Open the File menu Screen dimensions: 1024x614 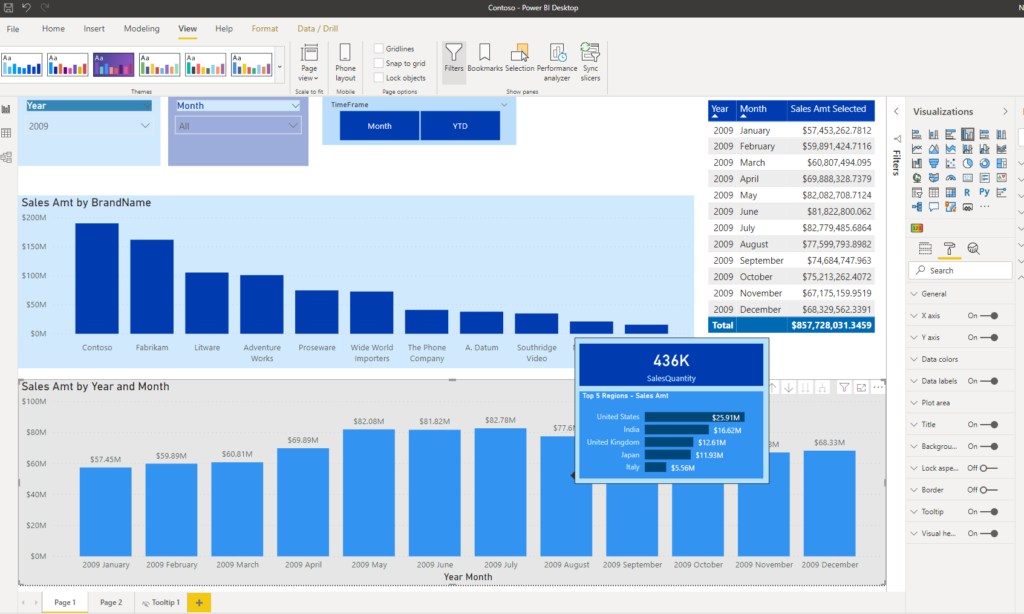13,29
